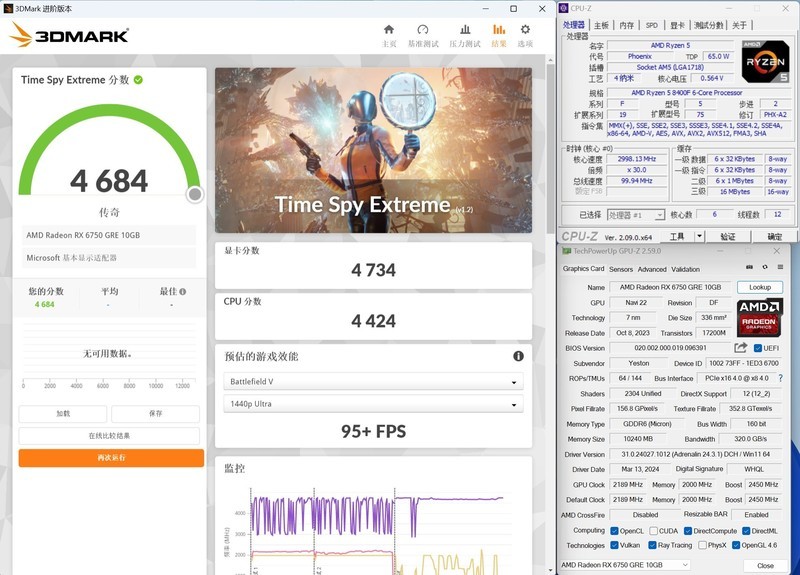The image size is (800, 575).
Task: Toggle the OpenGL 4.6 checkbox
Action: click(x=736, y=545)
